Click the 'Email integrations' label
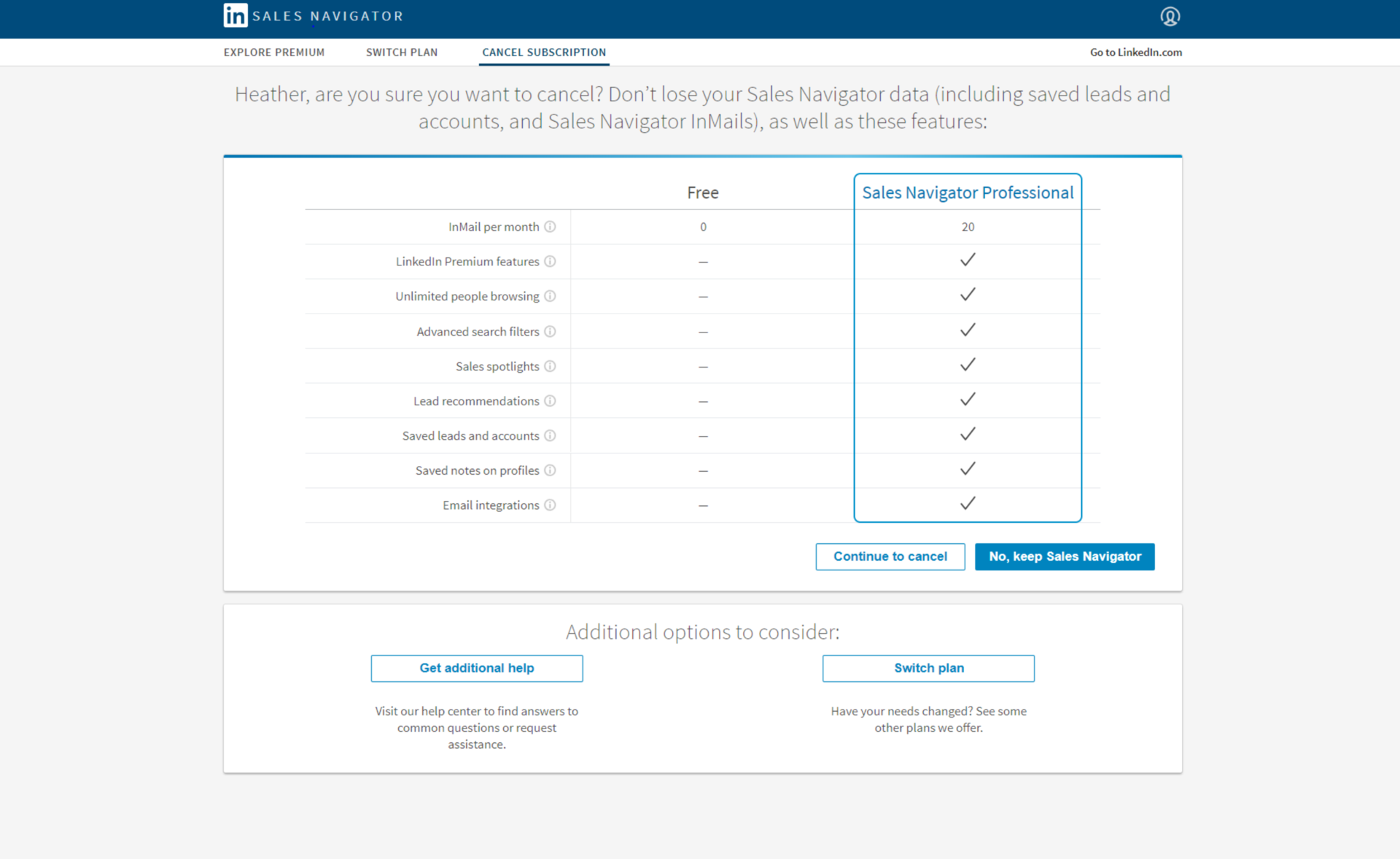Image resolution: width=1400 pixels, height=859 pixels. 491,505
